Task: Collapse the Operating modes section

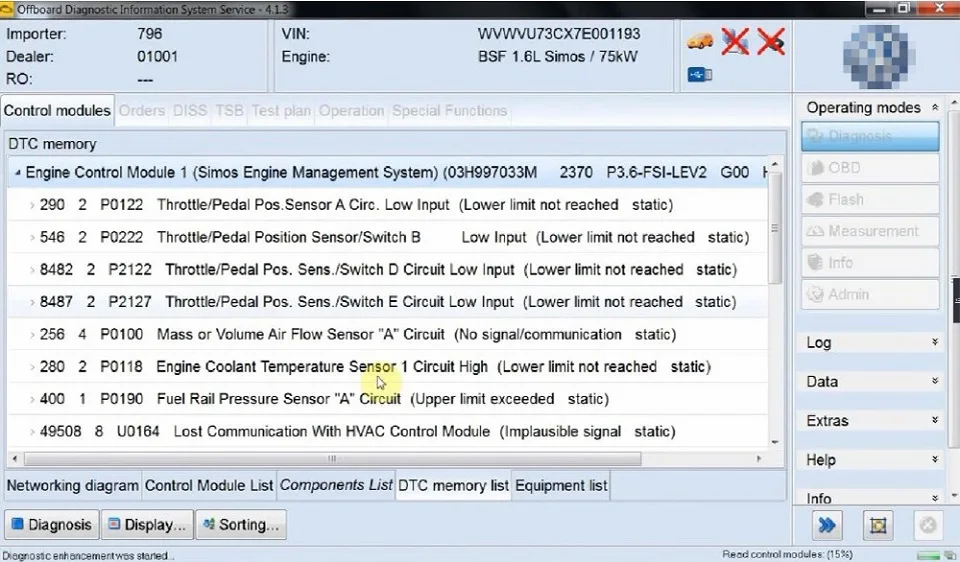Action: pos(935,108)
